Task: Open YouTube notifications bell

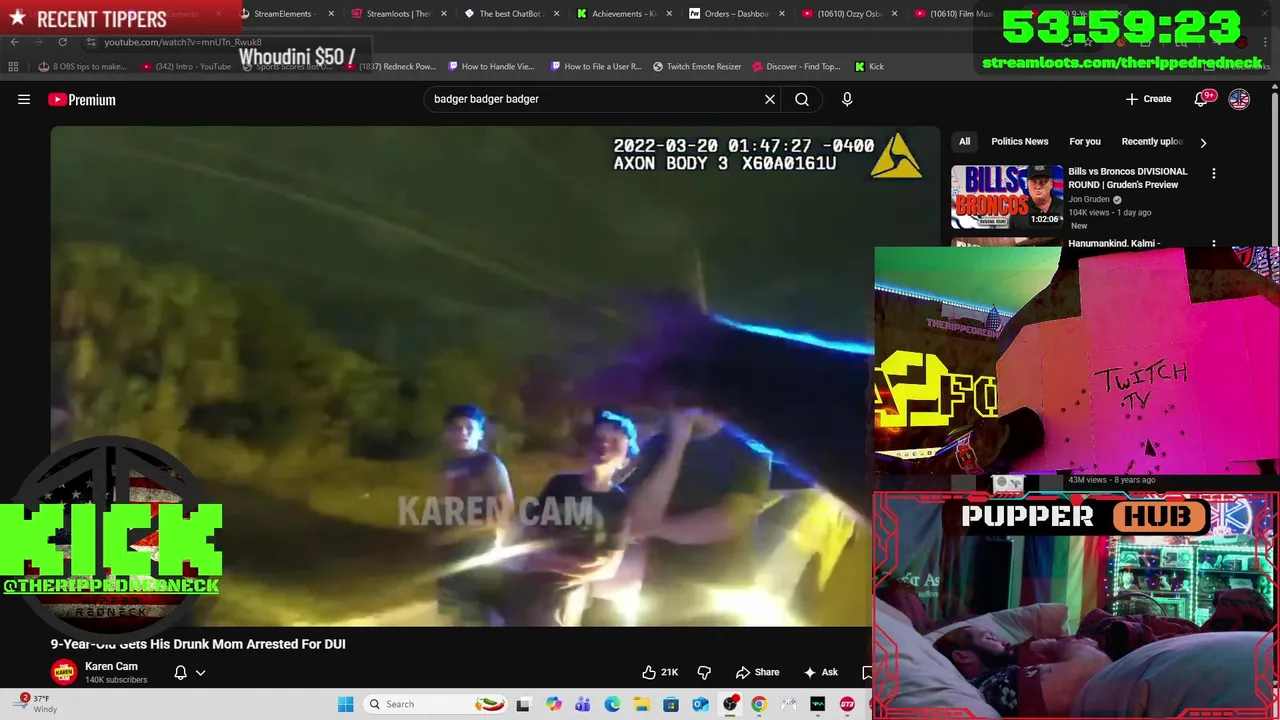Action: pos(1202,99)
